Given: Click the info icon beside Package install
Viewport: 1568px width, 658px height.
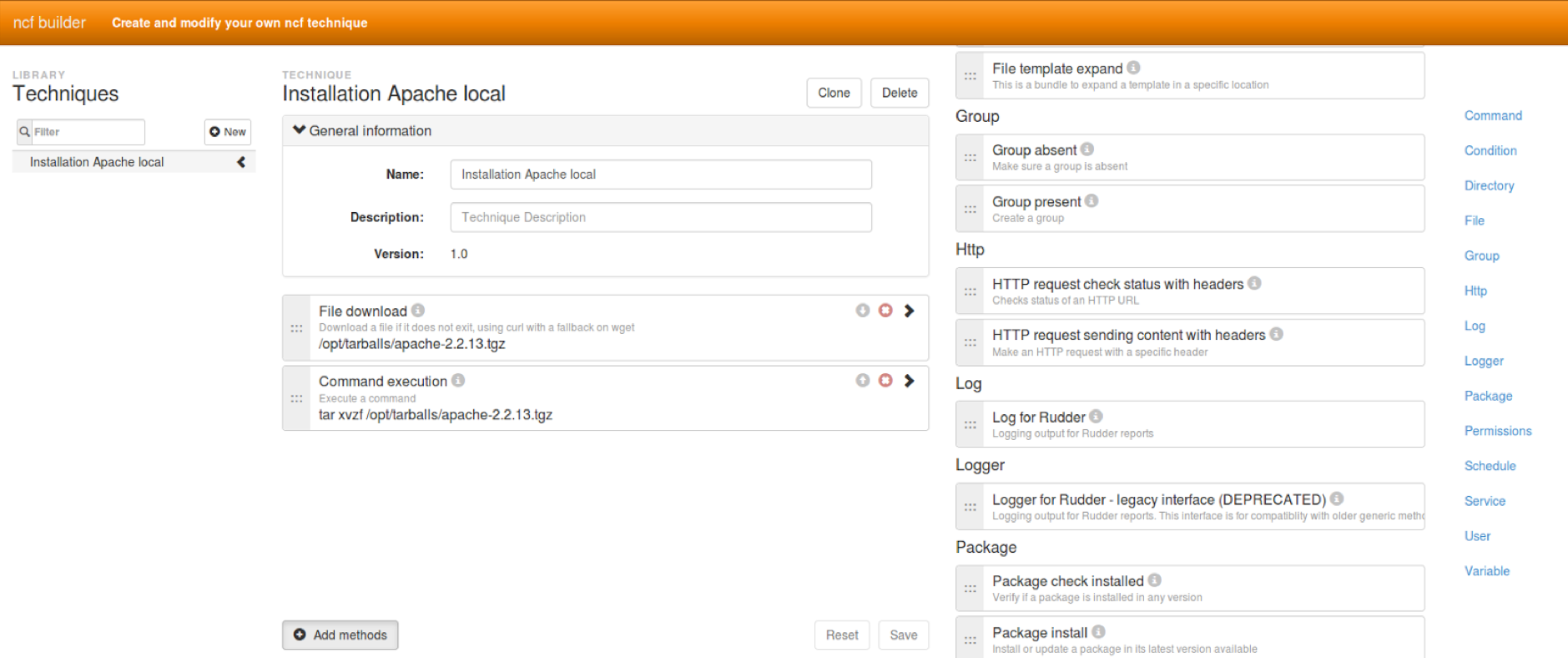Looking at the screenshot, I should (x=1098, y=631).
